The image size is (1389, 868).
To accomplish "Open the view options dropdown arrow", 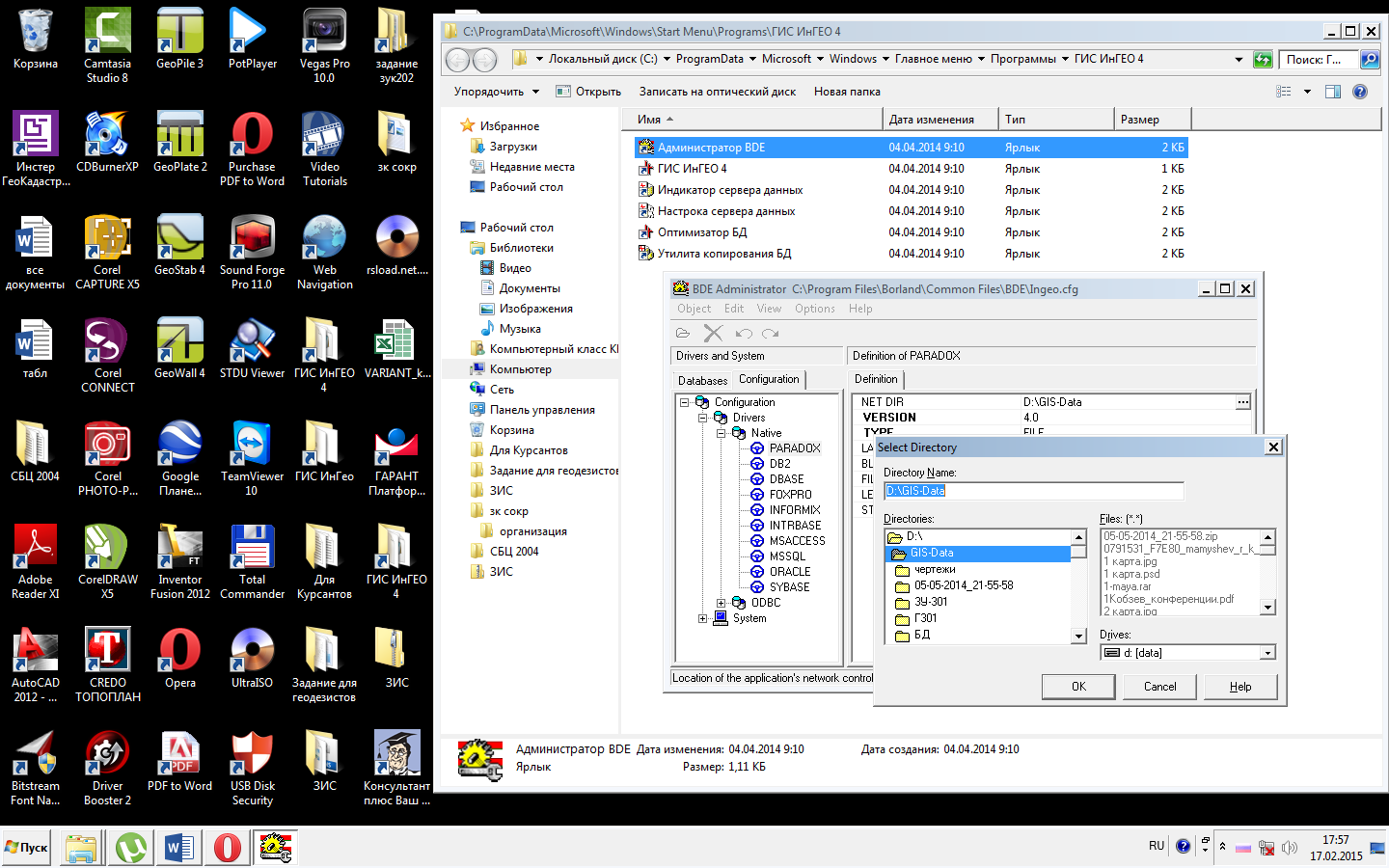I will [1307, 92].
